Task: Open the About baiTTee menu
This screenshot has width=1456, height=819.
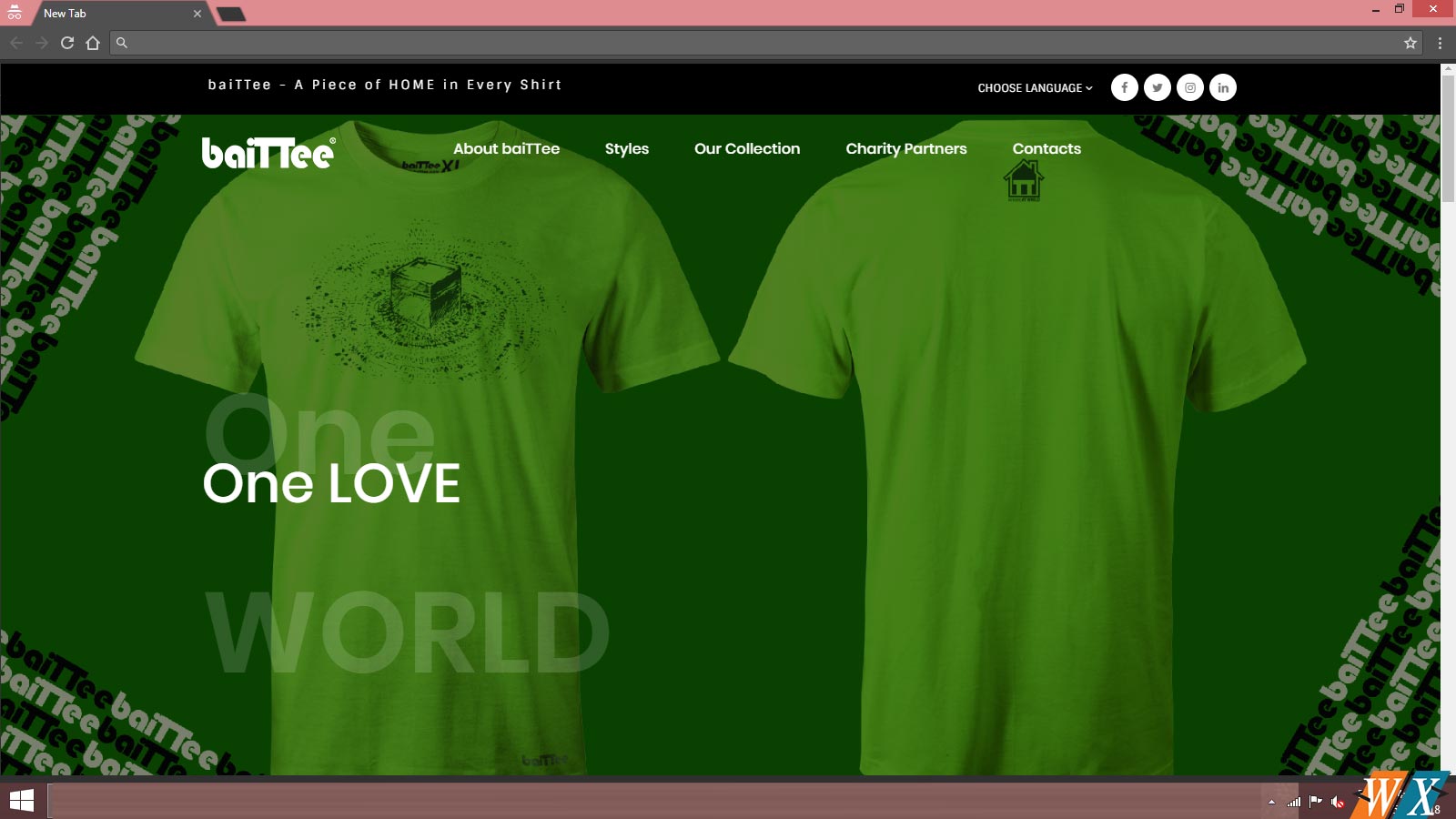Action: pos(507,148)
